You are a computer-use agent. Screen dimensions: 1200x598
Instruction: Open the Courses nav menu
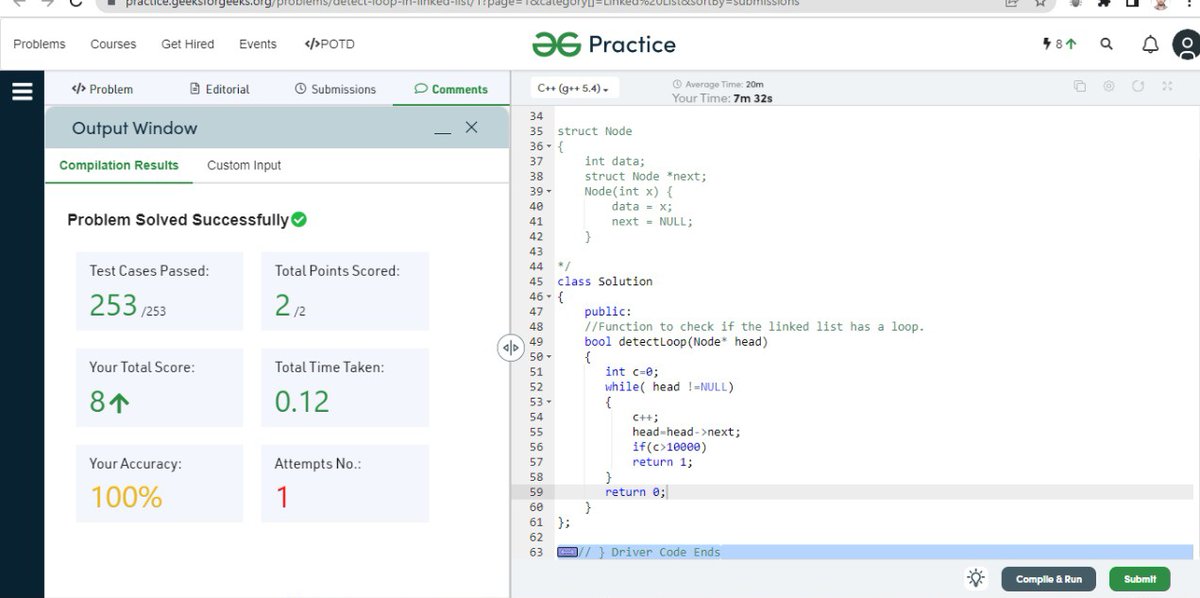[x=113, y=44]
